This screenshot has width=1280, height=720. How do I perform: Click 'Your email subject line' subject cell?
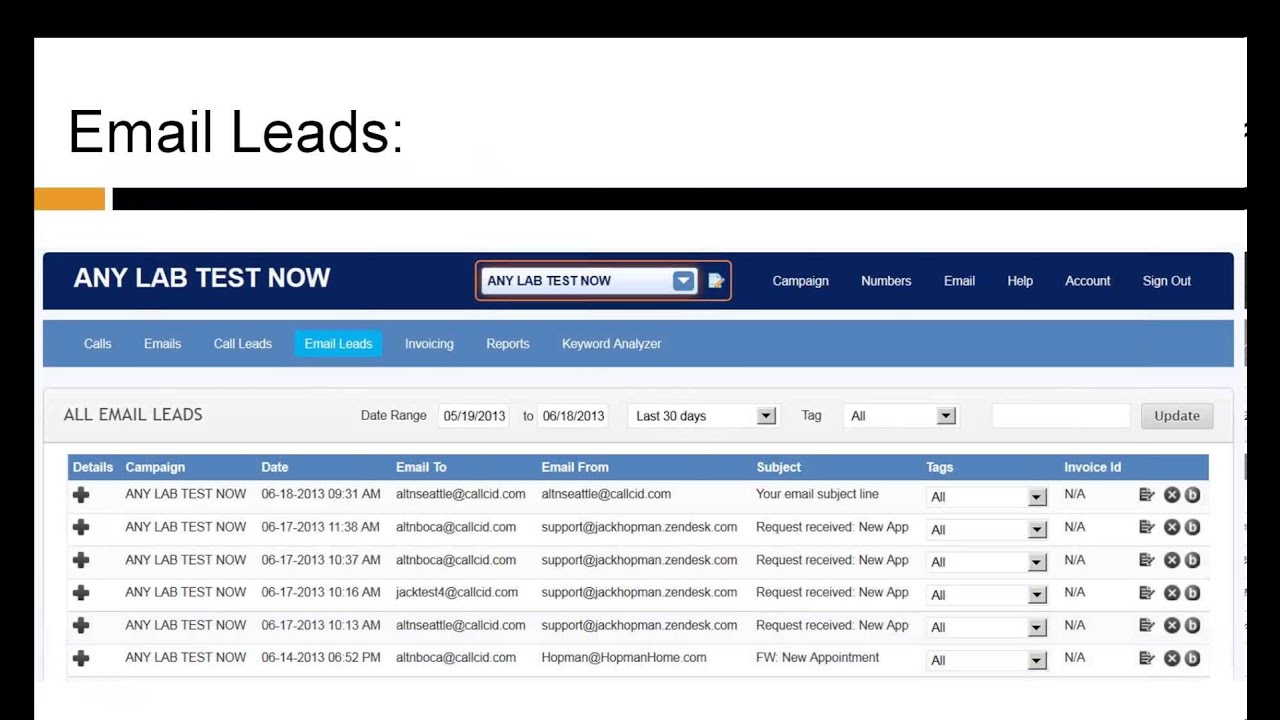coord(818,494)
